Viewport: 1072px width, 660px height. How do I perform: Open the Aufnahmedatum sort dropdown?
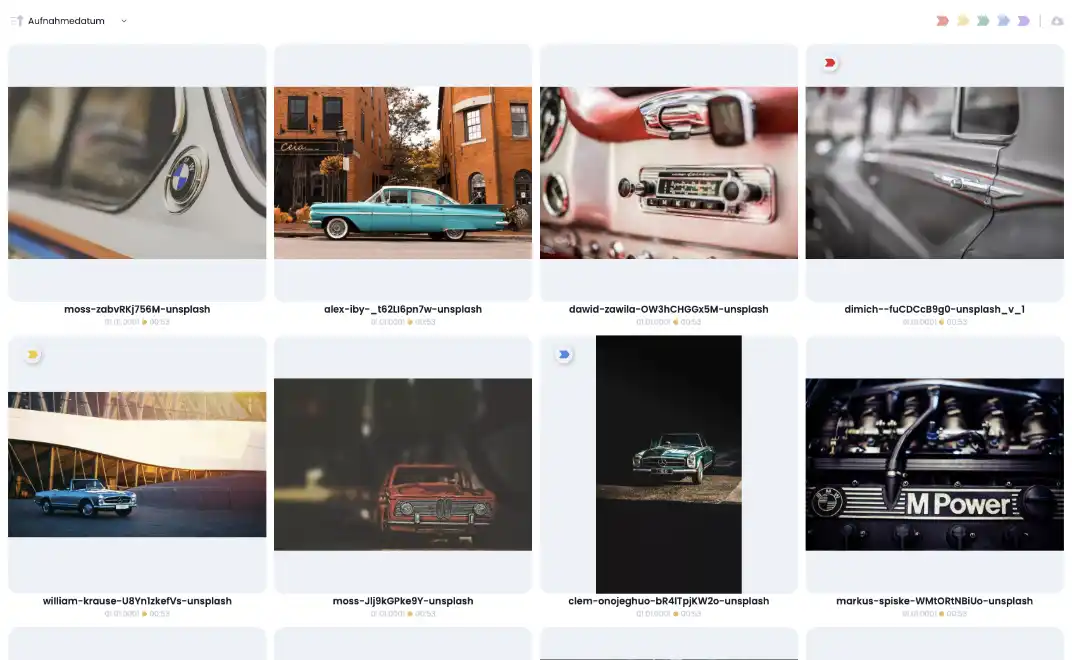(66, 21)
